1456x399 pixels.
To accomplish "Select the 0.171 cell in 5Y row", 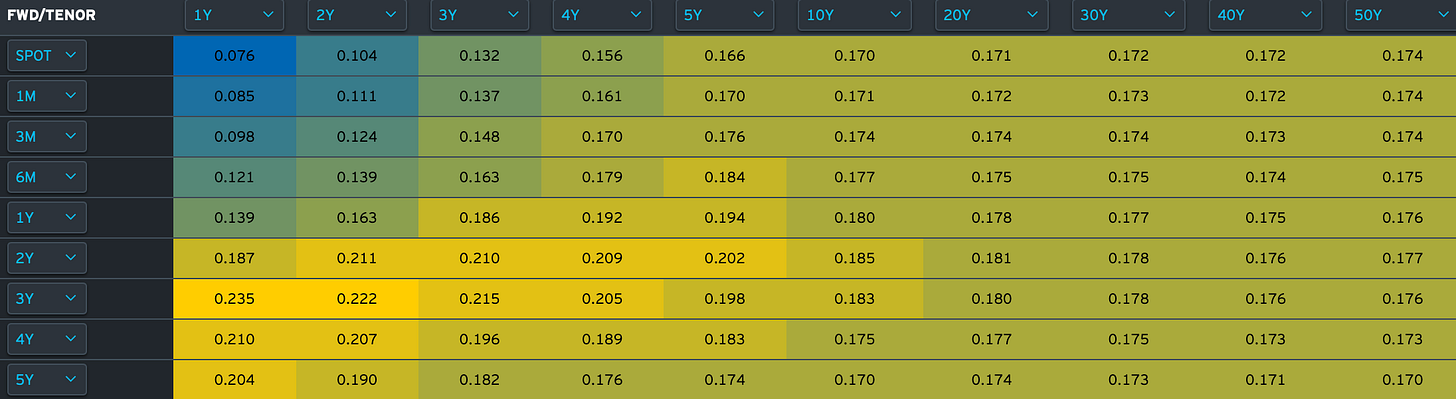I will 1265,380.
